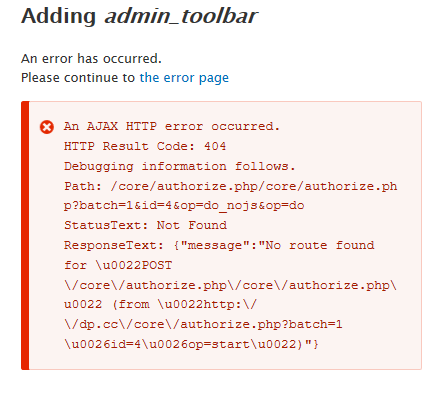442x396 pixels.
Task: Click the '\/dp.cc\/core' URL line
Action: [203, 324]
